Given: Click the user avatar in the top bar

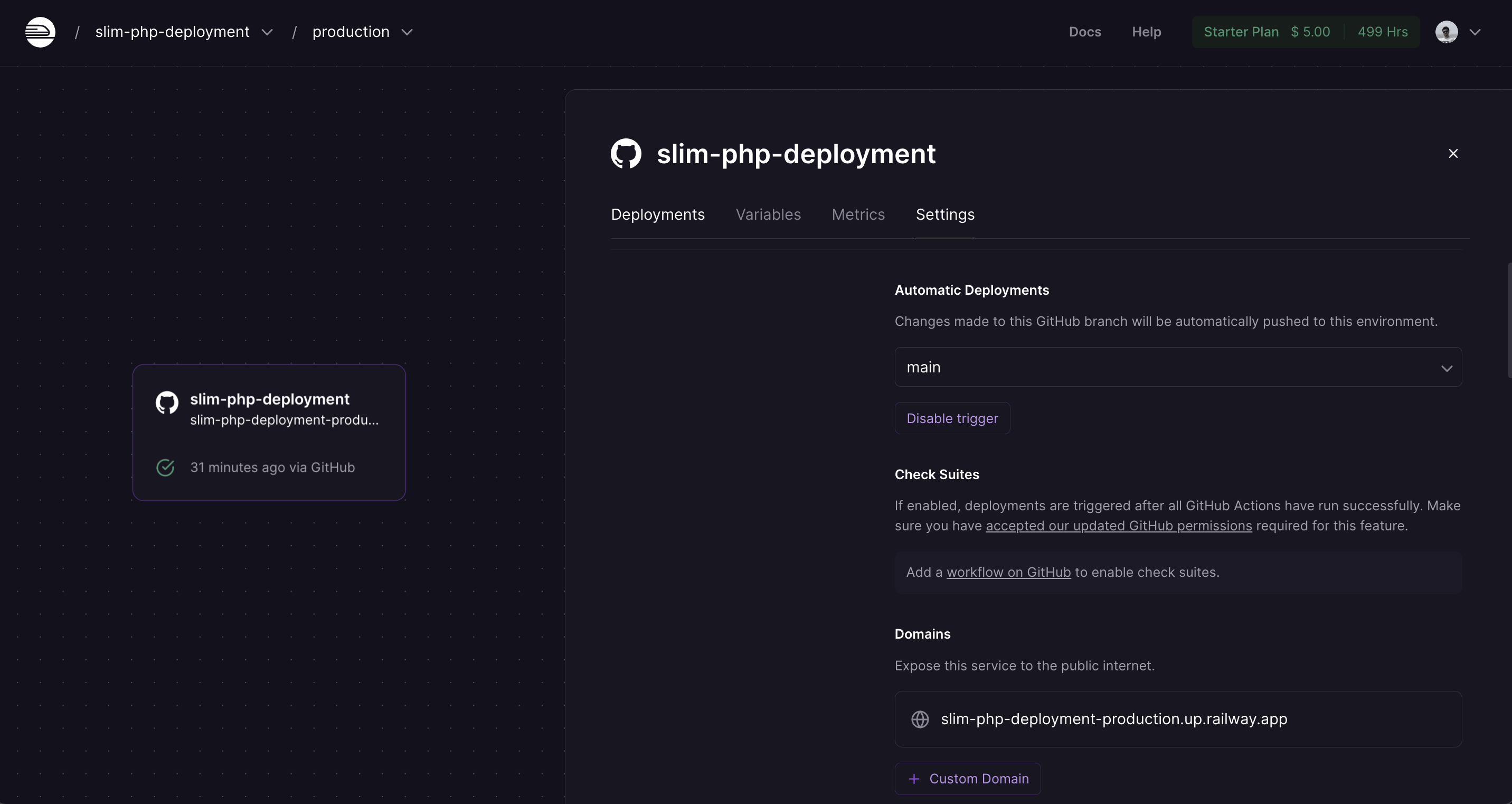Looking at the screenshot, I should [1446, 32].
